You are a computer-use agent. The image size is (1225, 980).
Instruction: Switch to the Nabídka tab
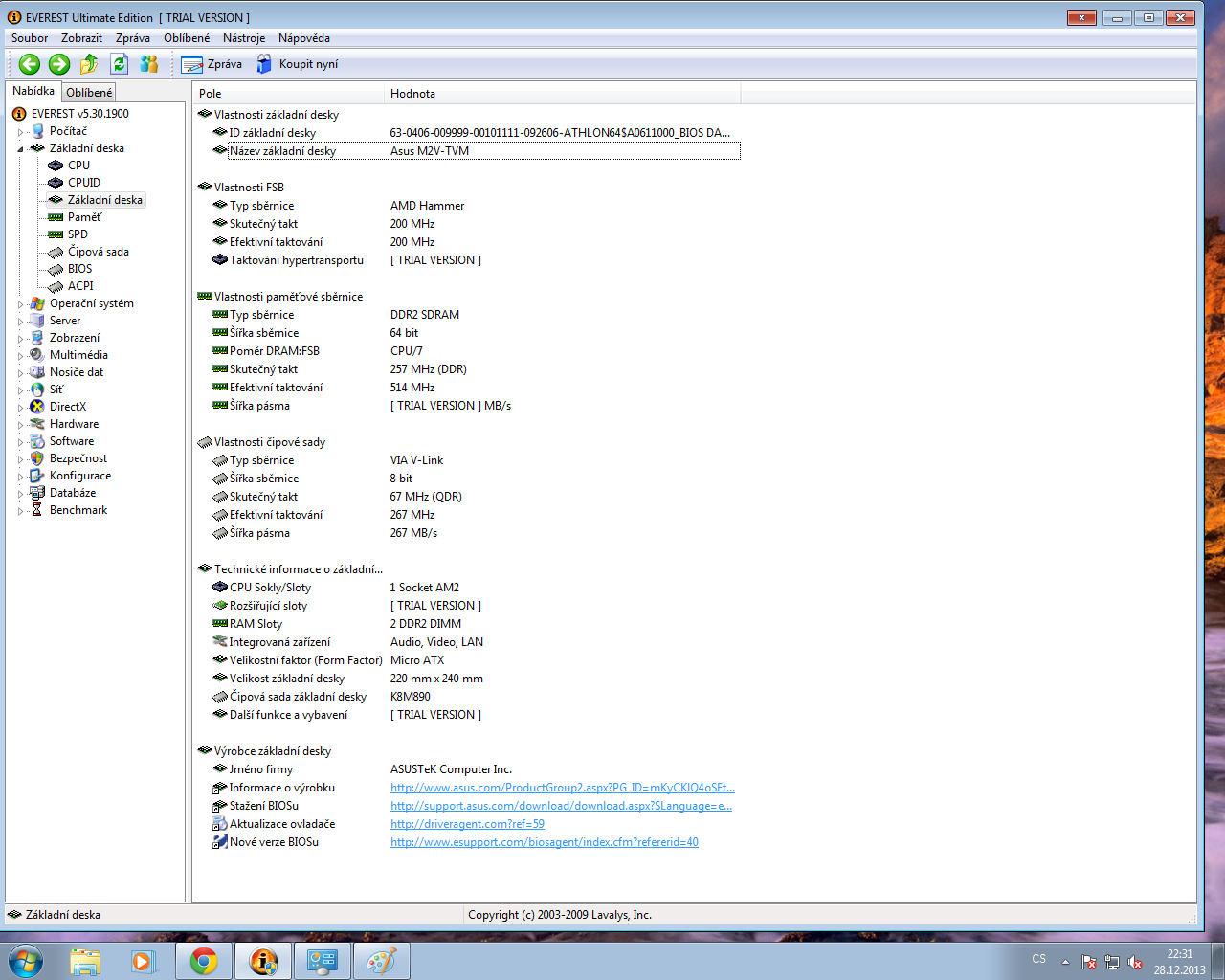pos(33,91)
